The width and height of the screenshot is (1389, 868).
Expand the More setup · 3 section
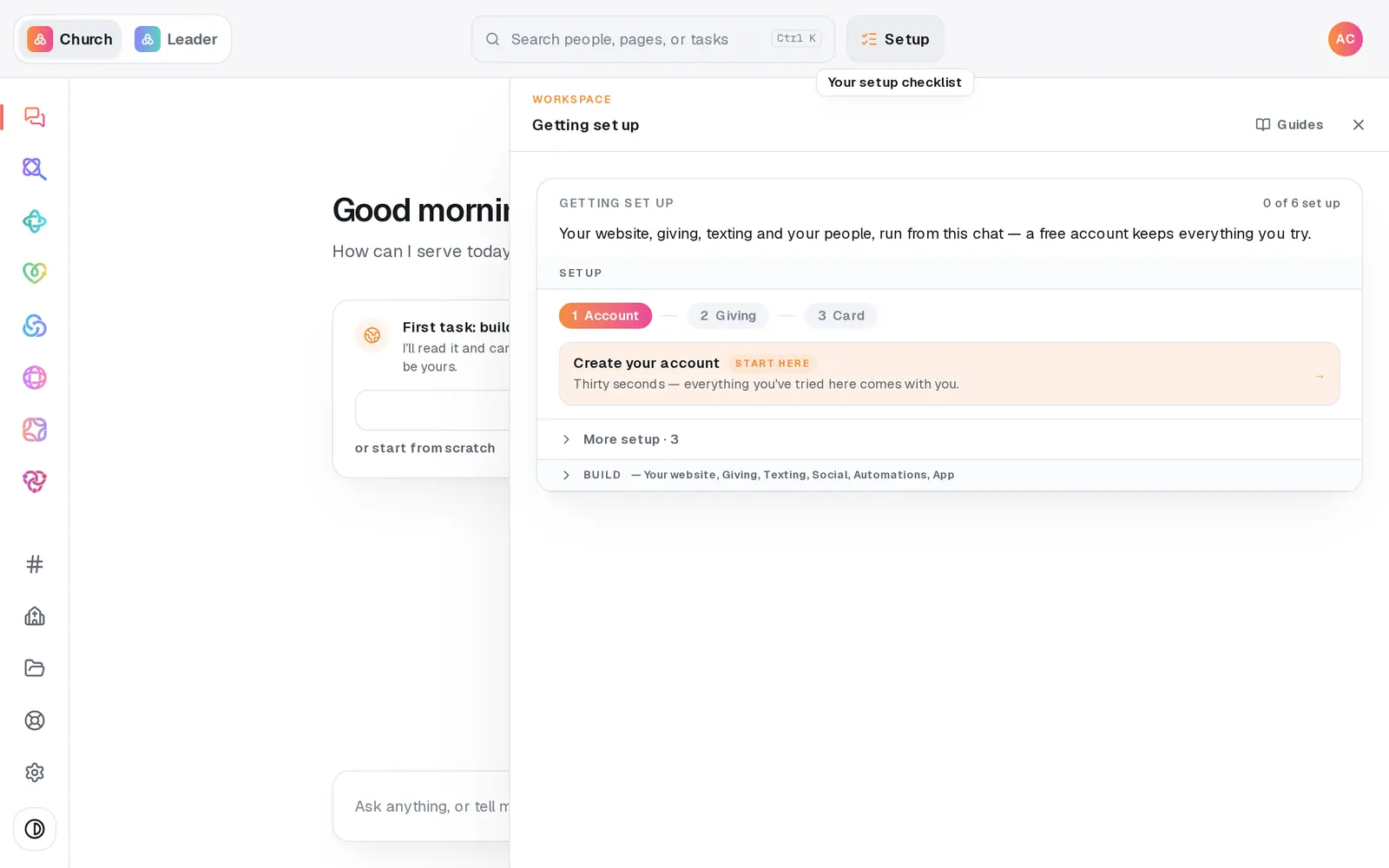949,439
